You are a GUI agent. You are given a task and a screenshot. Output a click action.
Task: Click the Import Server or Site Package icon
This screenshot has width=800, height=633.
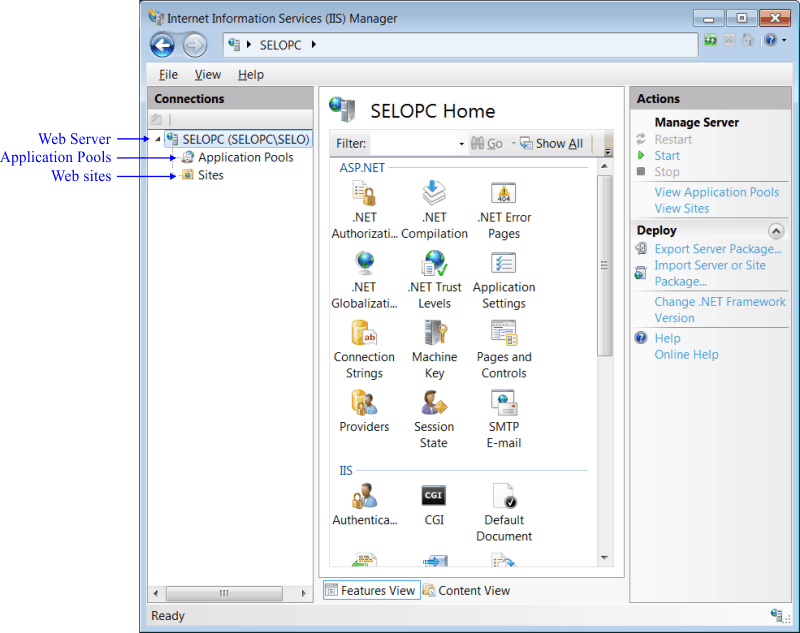(x=641, y=273)
